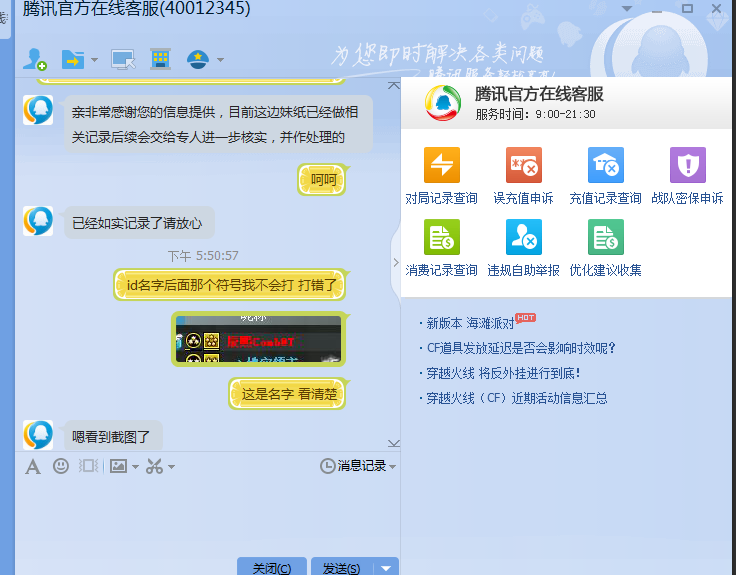Open dropdown next to police cap icon
This screenshot has width=736, height=575.
220,60
